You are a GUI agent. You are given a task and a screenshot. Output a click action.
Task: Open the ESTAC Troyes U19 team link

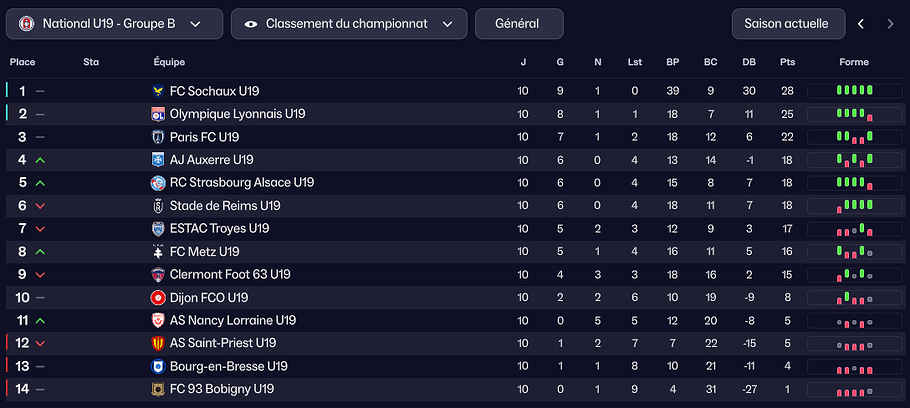pyautogui.click(x=219, y=229)
